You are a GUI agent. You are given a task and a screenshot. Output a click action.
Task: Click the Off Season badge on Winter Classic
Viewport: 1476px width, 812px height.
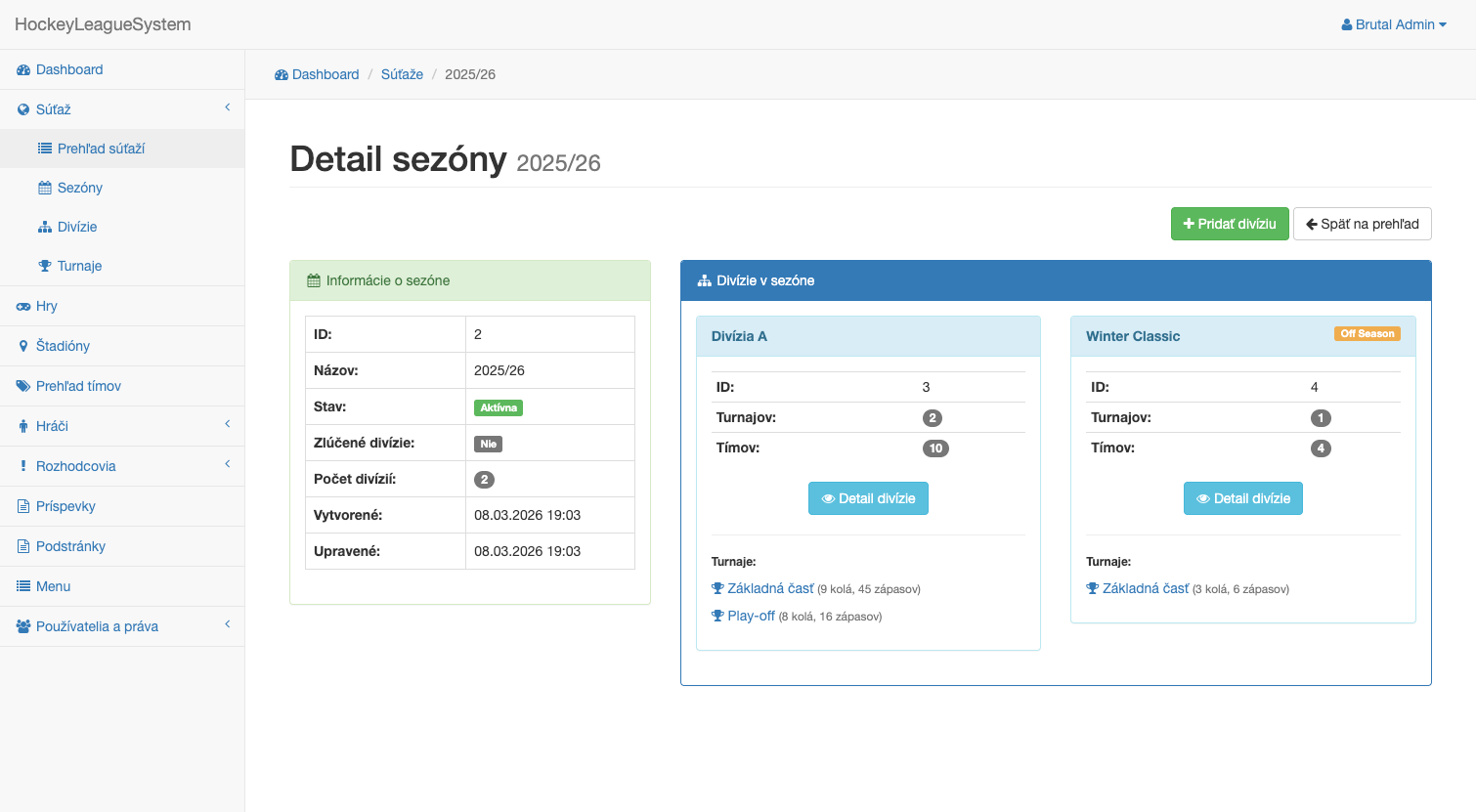coord(1367,333)
